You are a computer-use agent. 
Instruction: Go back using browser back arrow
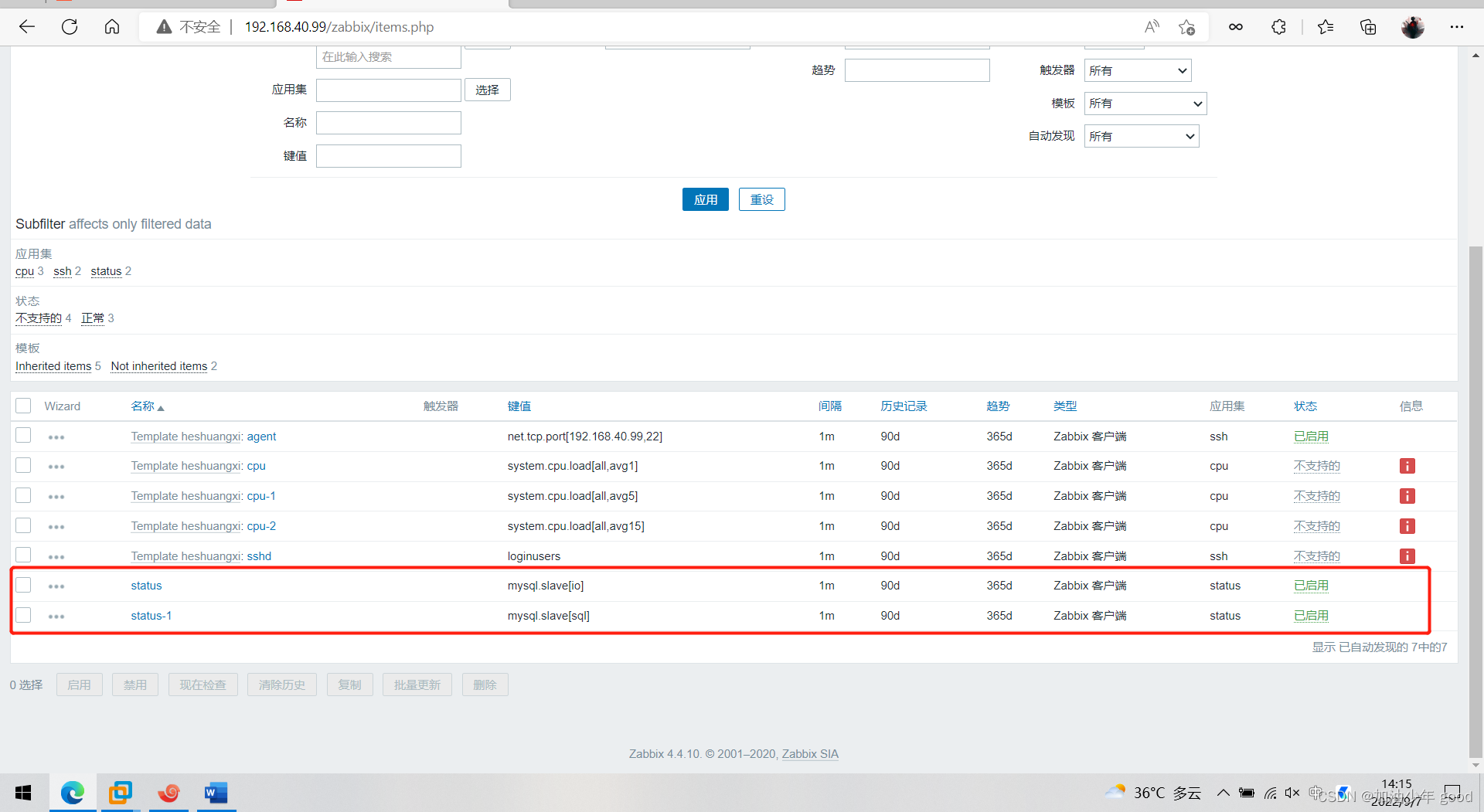tap(27, 27)
